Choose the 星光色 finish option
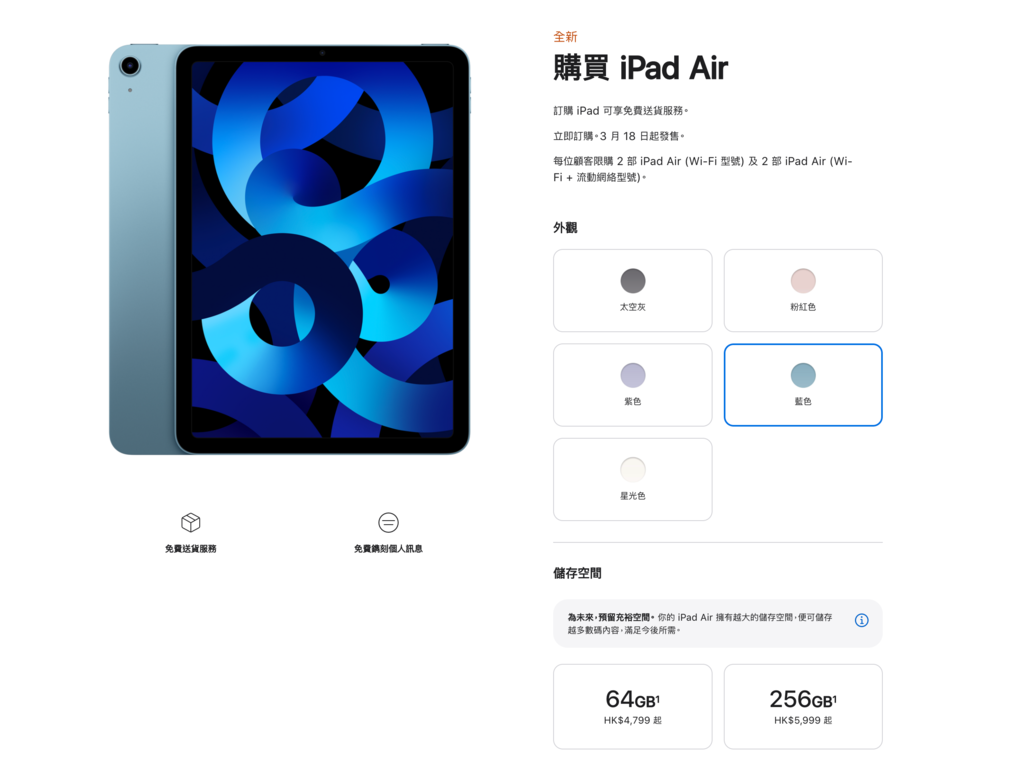The height and width of the screenshot is (768, 1024). 633,479
